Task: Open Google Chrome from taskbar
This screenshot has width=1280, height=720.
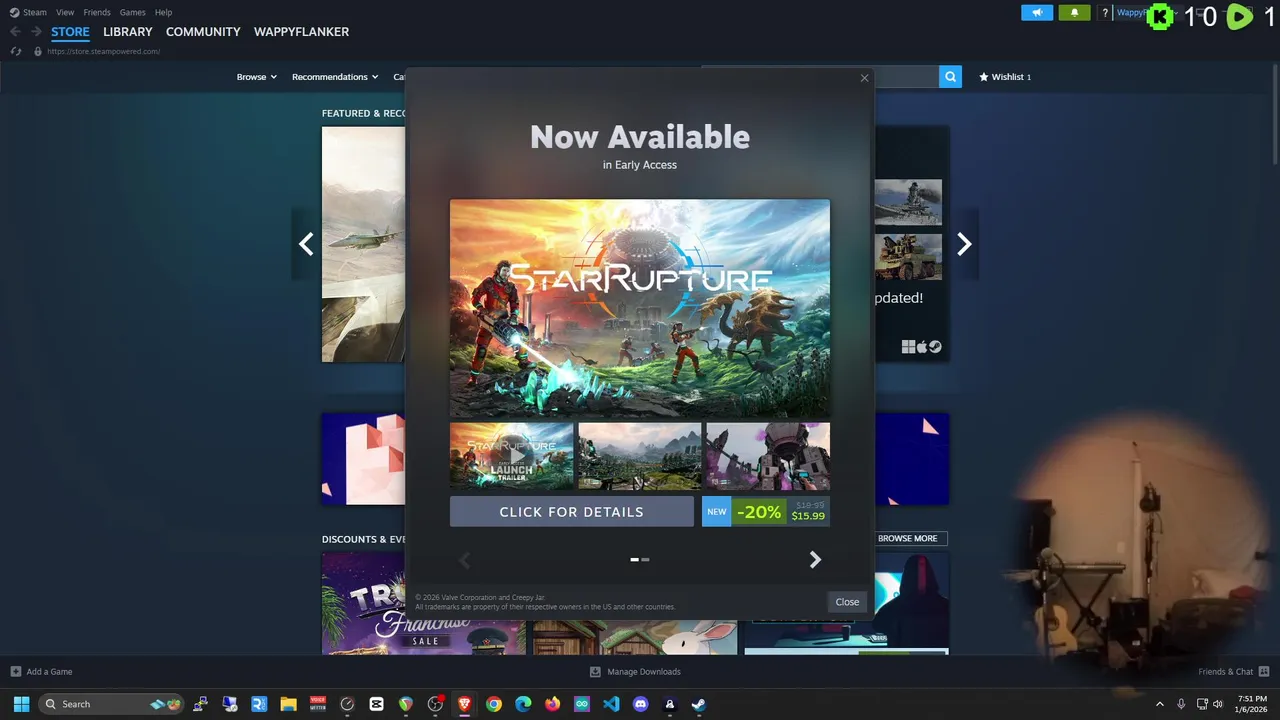Action: pyautogui.click(x=494, y=704)
